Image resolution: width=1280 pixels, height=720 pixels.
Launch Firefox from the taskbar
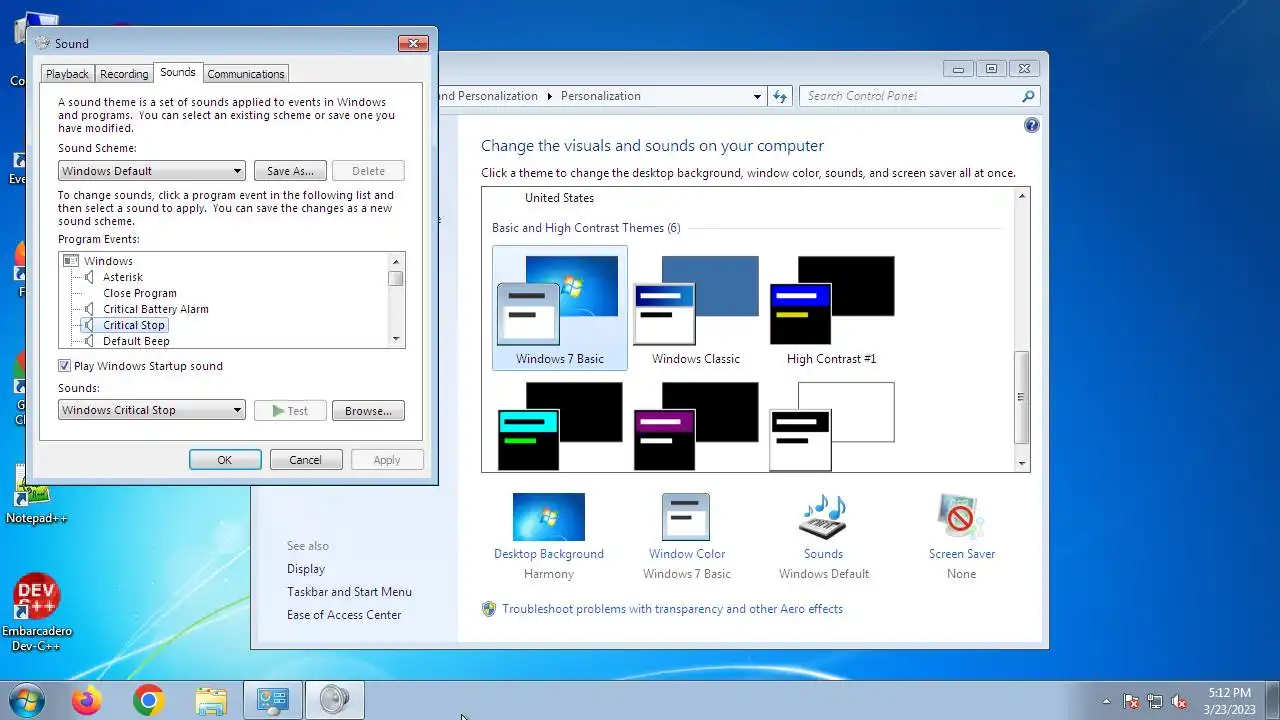[87, 701]
